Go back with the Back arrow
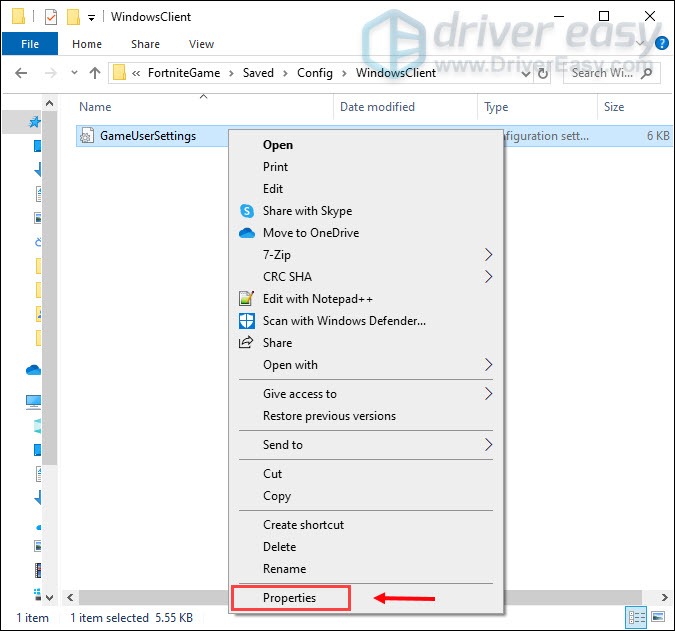This screenshot has width=675, height=631. (21, 73)
